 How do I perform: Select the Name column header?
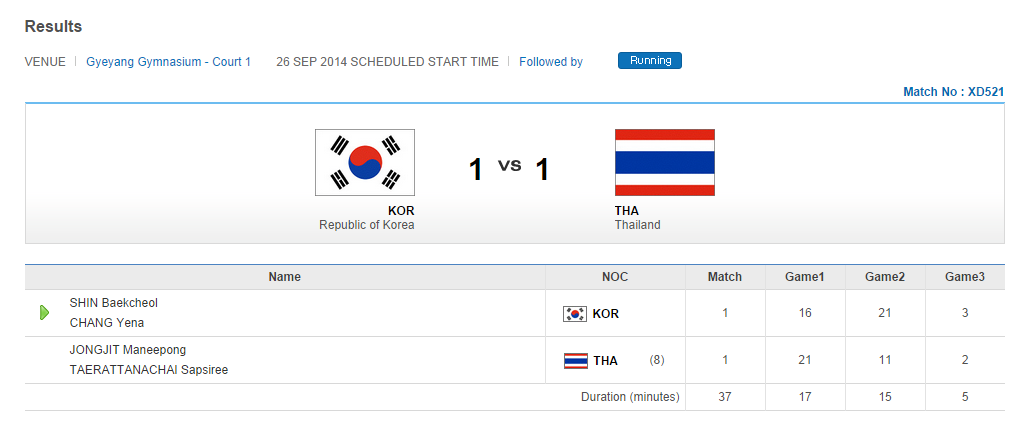284,277
